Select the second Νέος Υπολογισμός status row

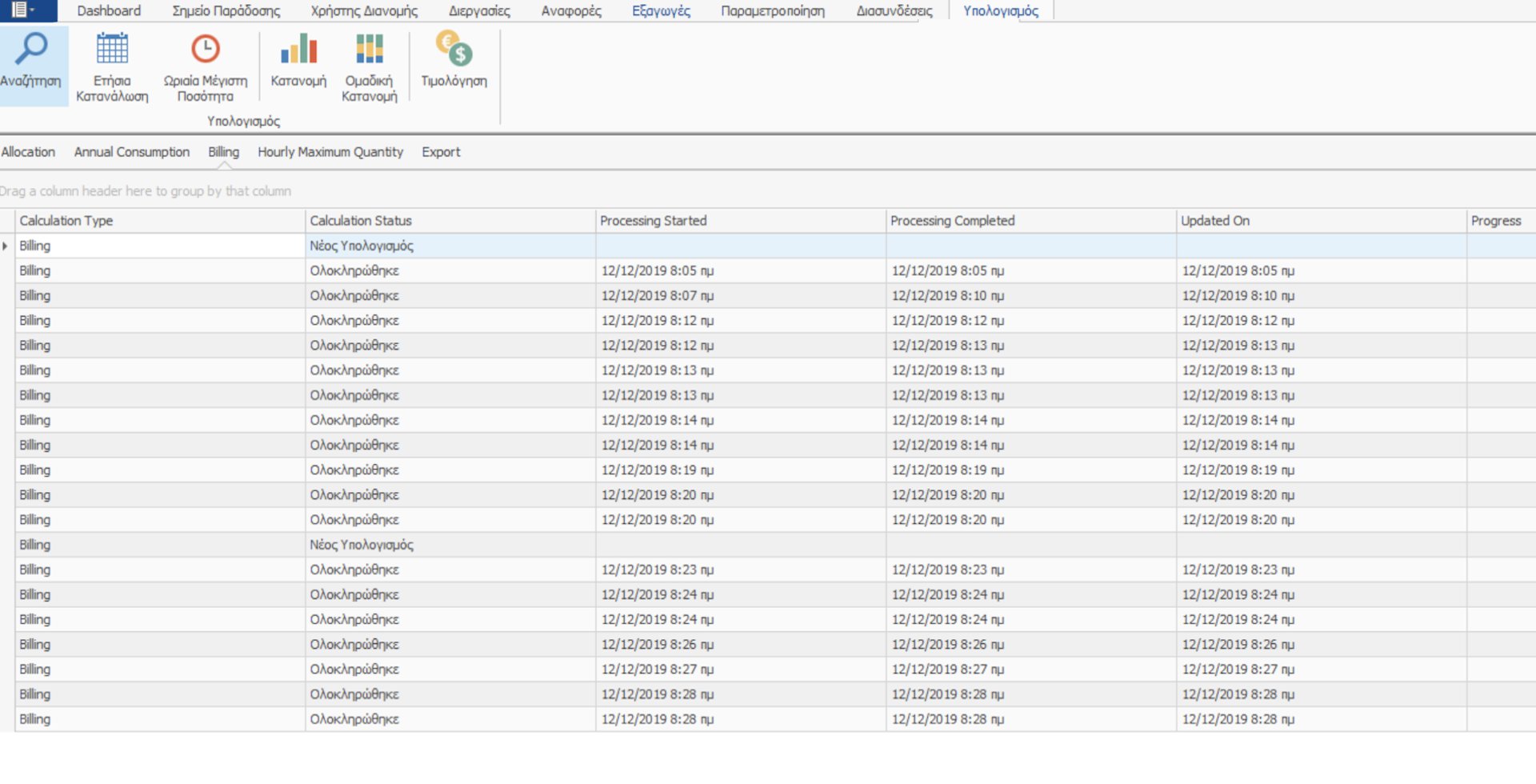[x=362, y=545]
